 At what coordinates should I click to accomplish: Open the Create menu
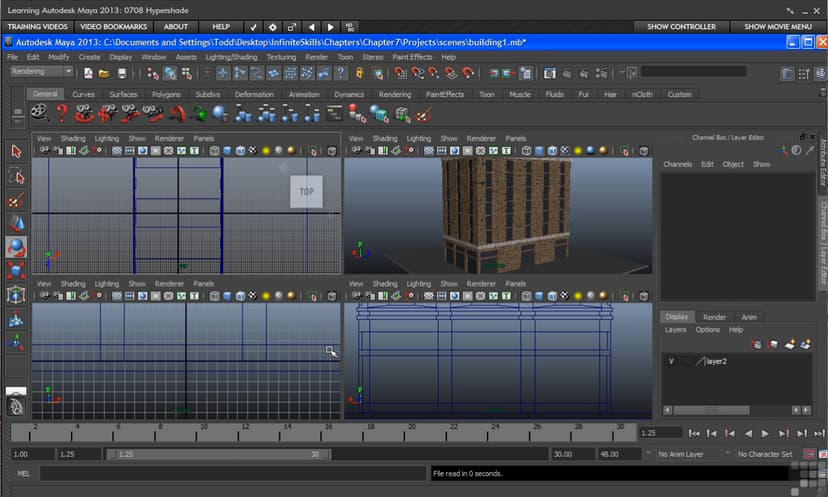pos(89,57)
